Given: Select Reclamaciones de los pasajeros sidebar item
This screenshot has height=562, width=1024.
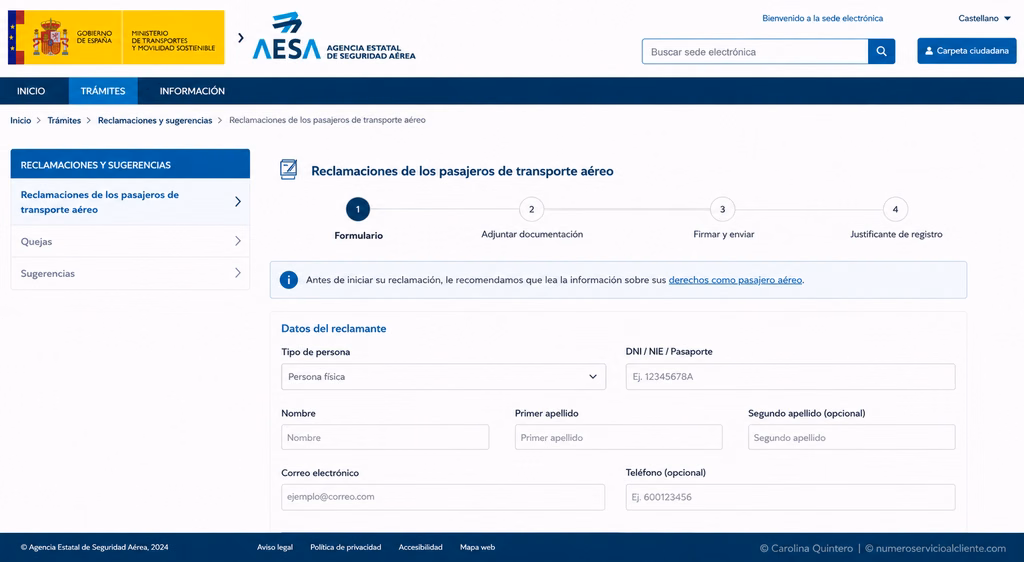Looking at the screenshot, I should pyautogui.click(x=130, y=202).
